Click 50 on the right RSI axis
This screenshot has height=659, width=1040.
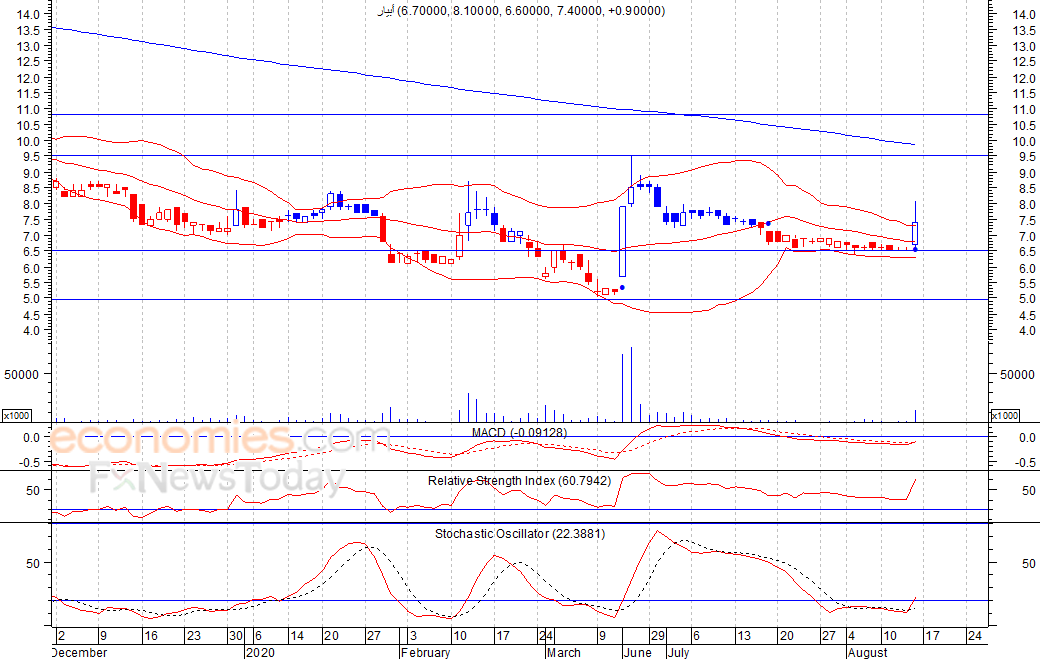pos(1029,491)
